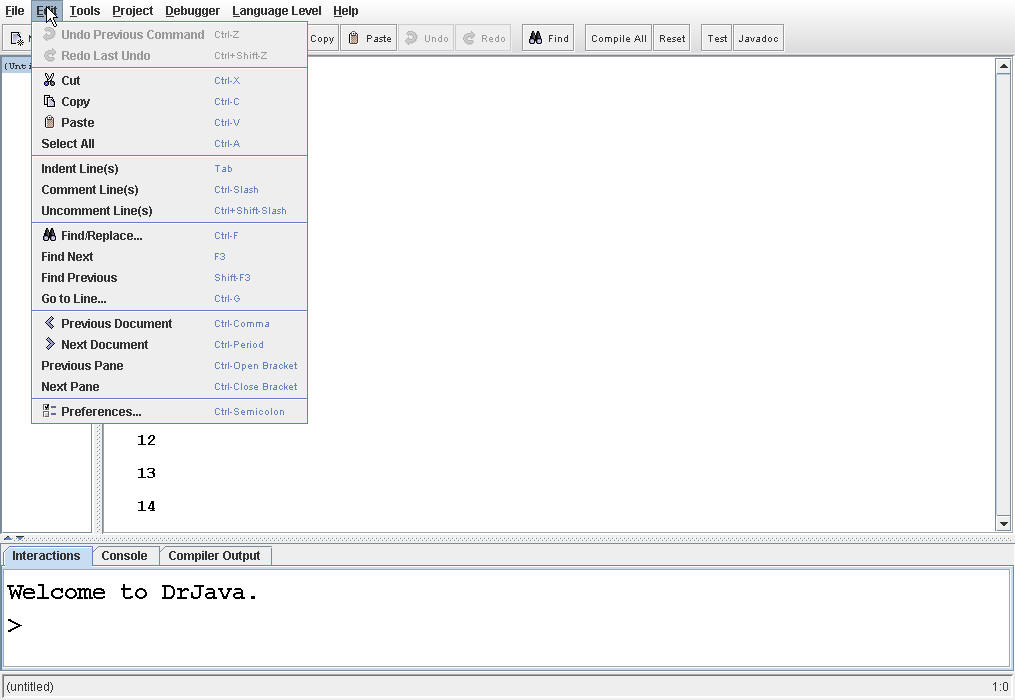Click line number 12 in the editor
This screenshot has width=1015, height=700.
(146, 440)
